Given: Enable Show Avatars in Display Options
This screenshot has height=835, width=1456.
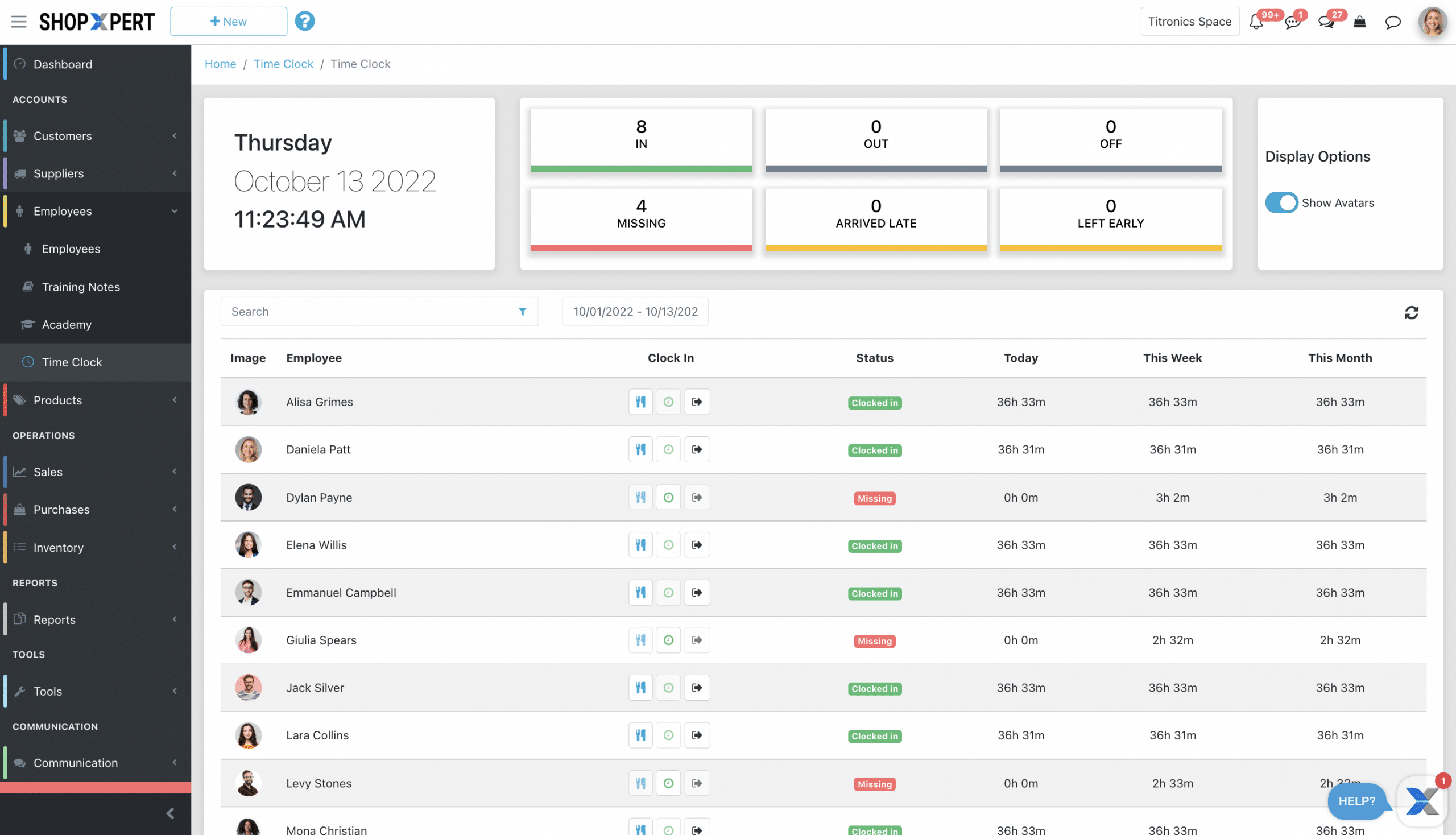Looking at the screenshot, I should click(x=1281, y=202).
